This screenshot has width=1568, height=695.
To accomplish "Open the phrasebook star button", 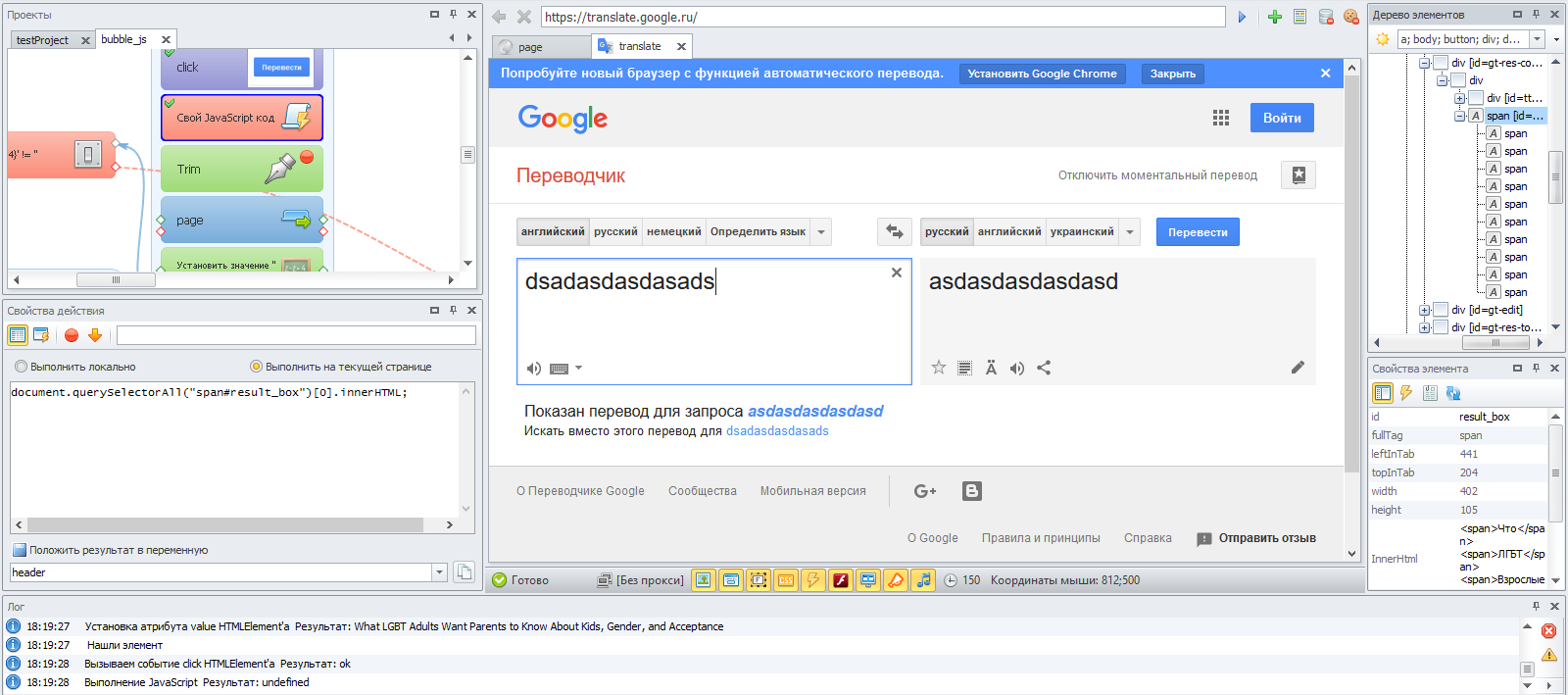I will (1298, 175).
